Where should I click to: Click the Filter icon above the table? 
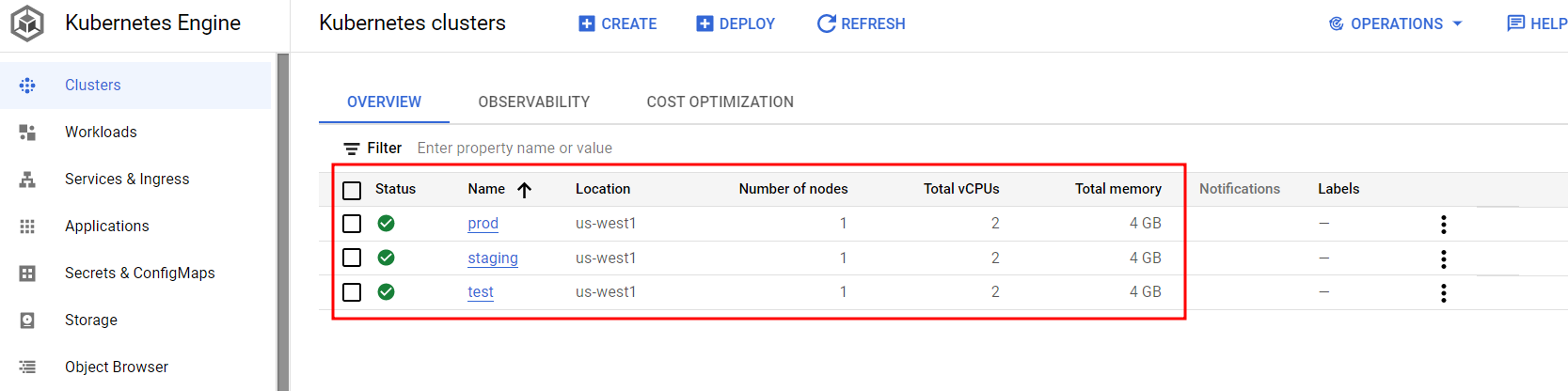(x=352, y=149)
